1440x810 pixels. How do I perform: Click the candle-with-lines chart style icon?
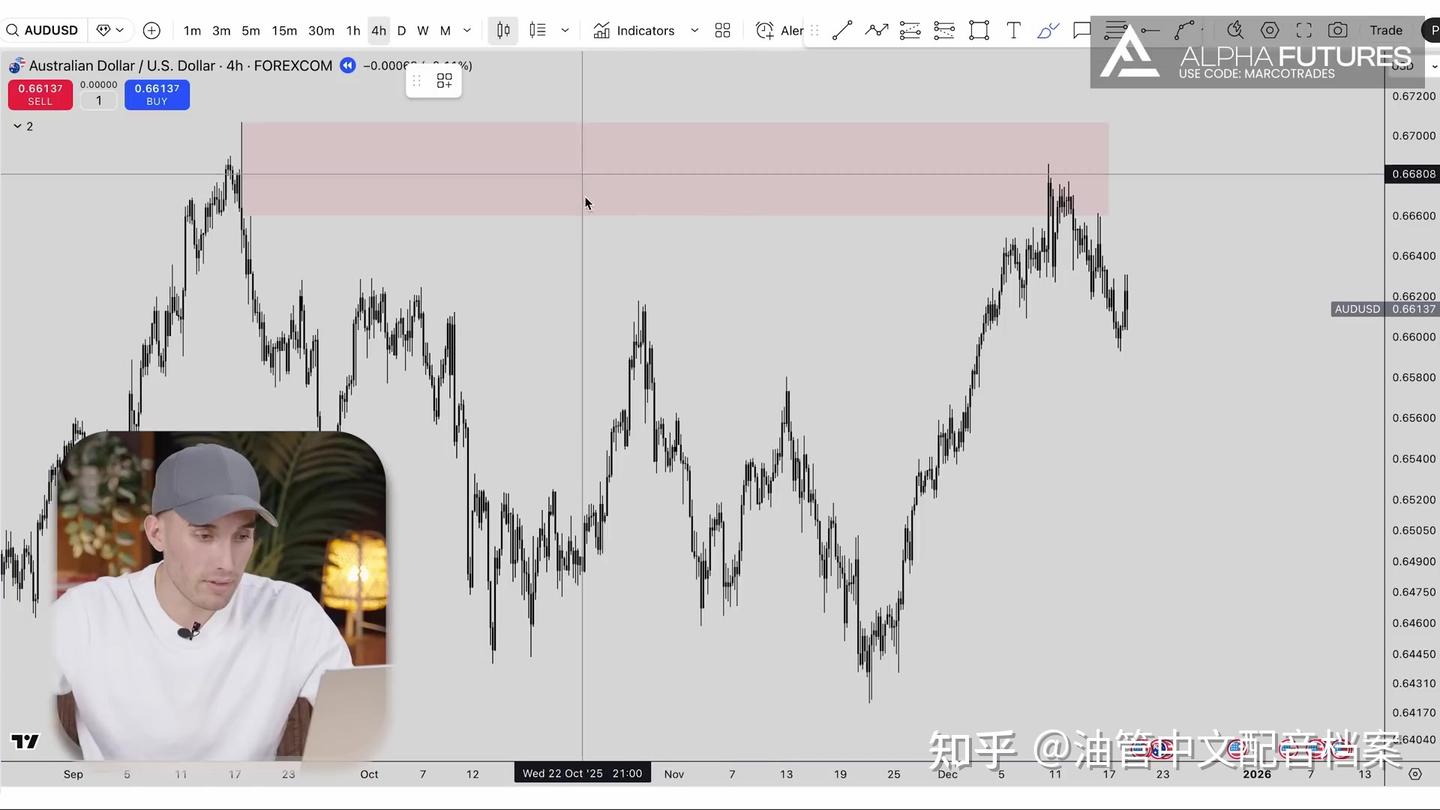coord(538,30)
